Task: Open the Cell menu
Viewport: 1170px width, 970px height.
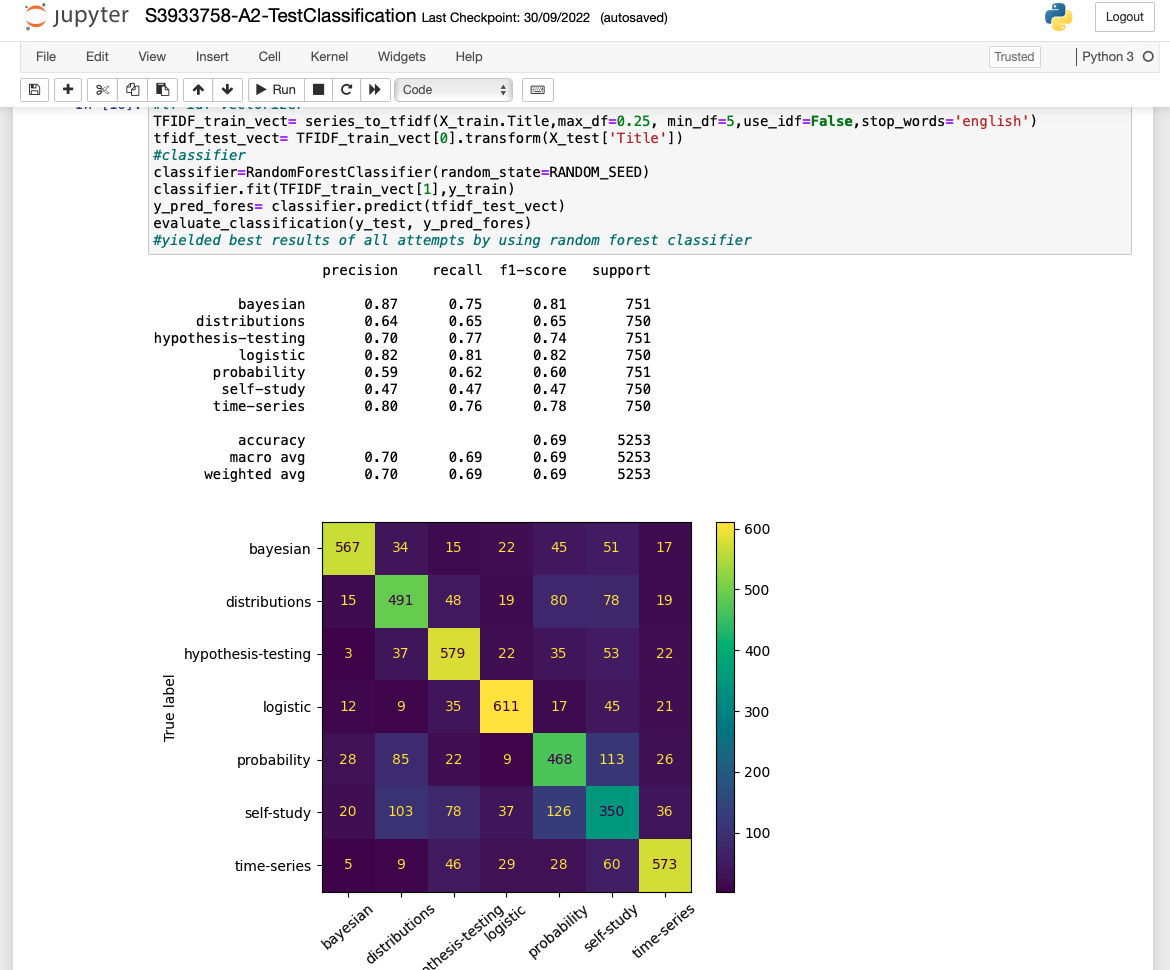Action: pos(269,57)
